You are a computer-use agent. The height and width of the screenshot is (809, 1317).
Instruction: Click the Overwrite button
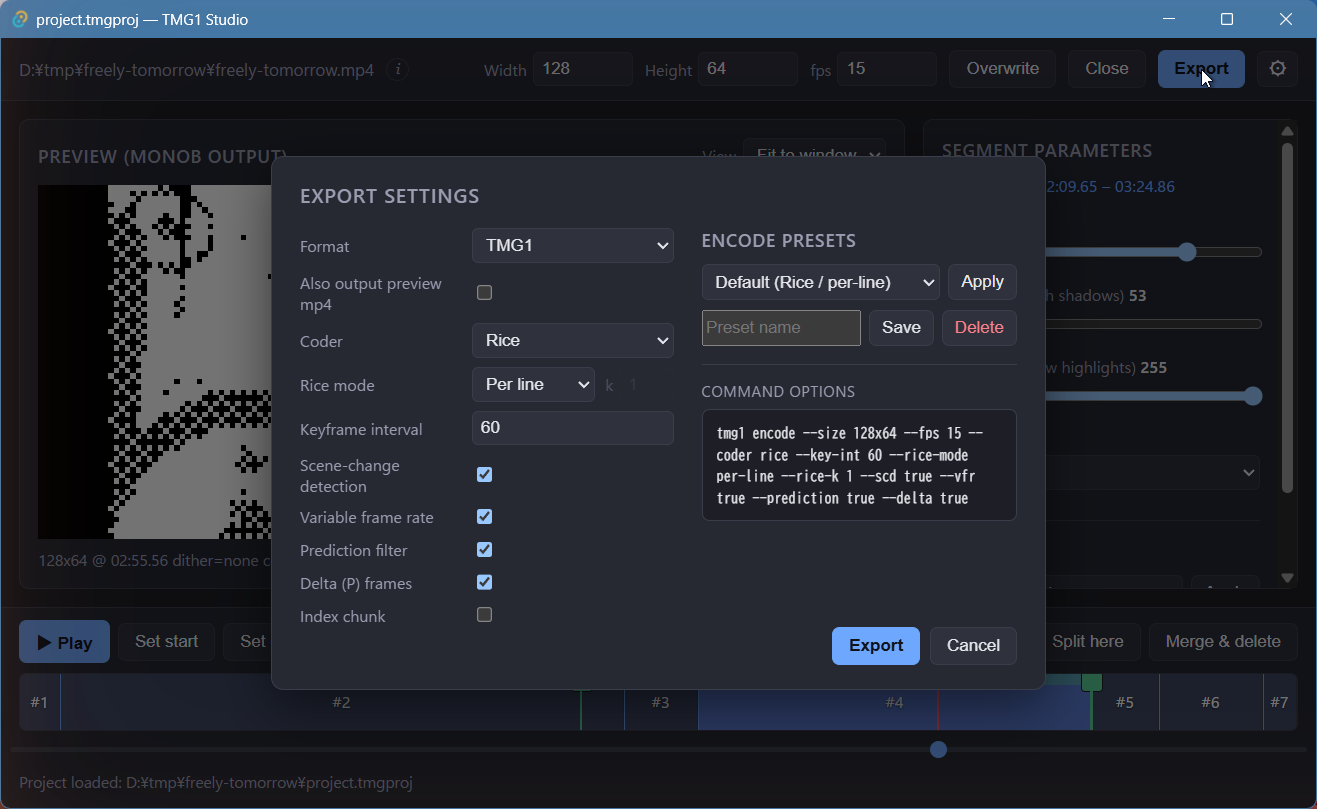1002,69
